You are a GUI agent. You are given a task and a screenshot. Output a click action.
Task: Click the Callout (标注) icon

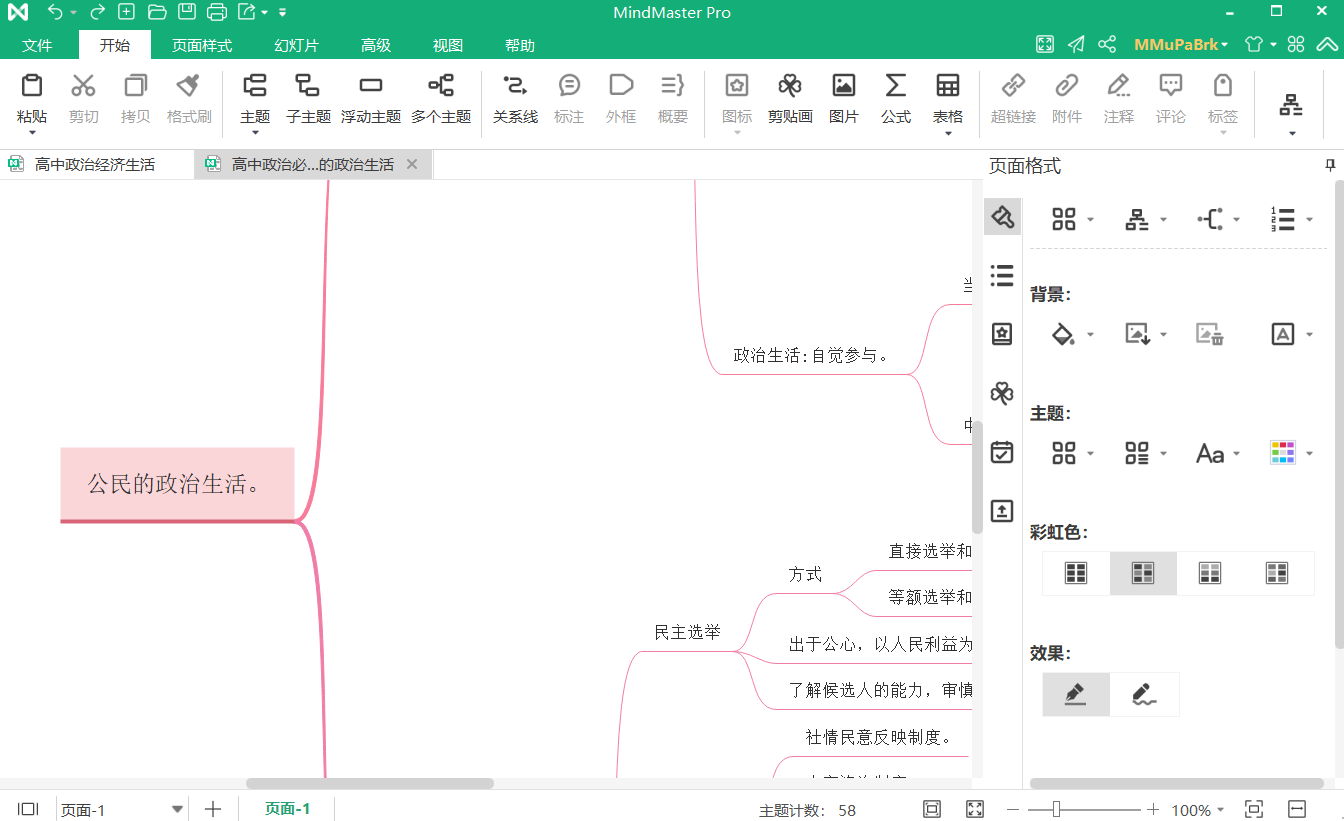[569, 86]
